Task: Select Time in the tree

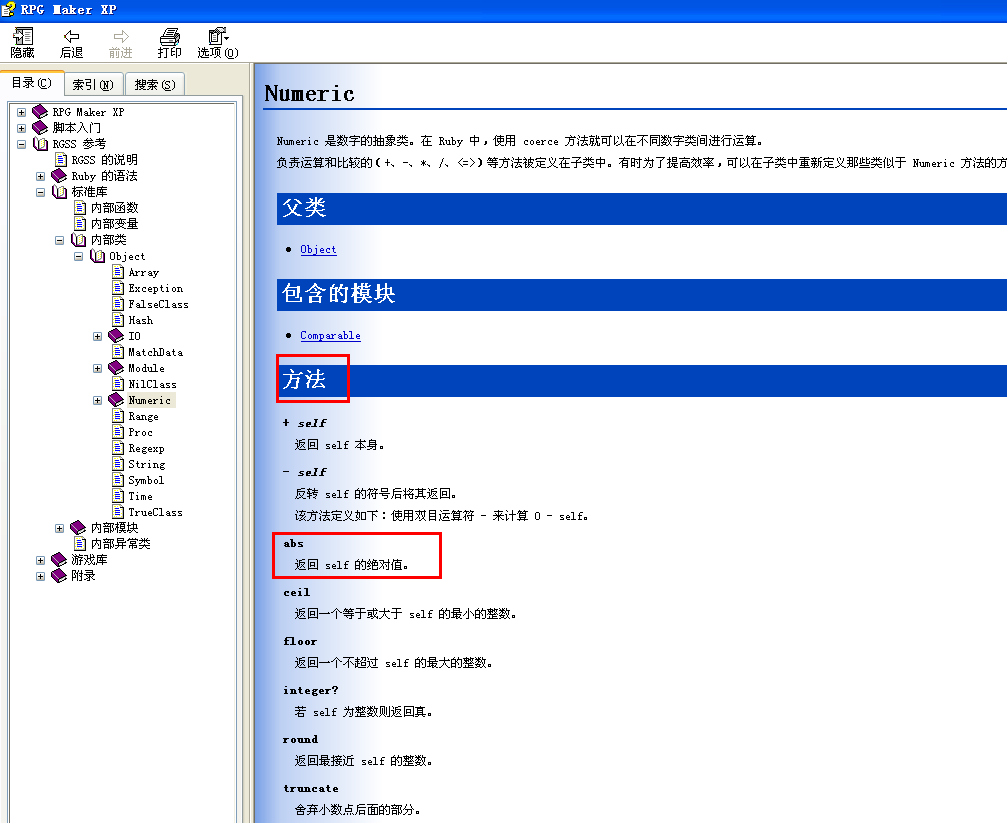Action: (x=141, y=496)
